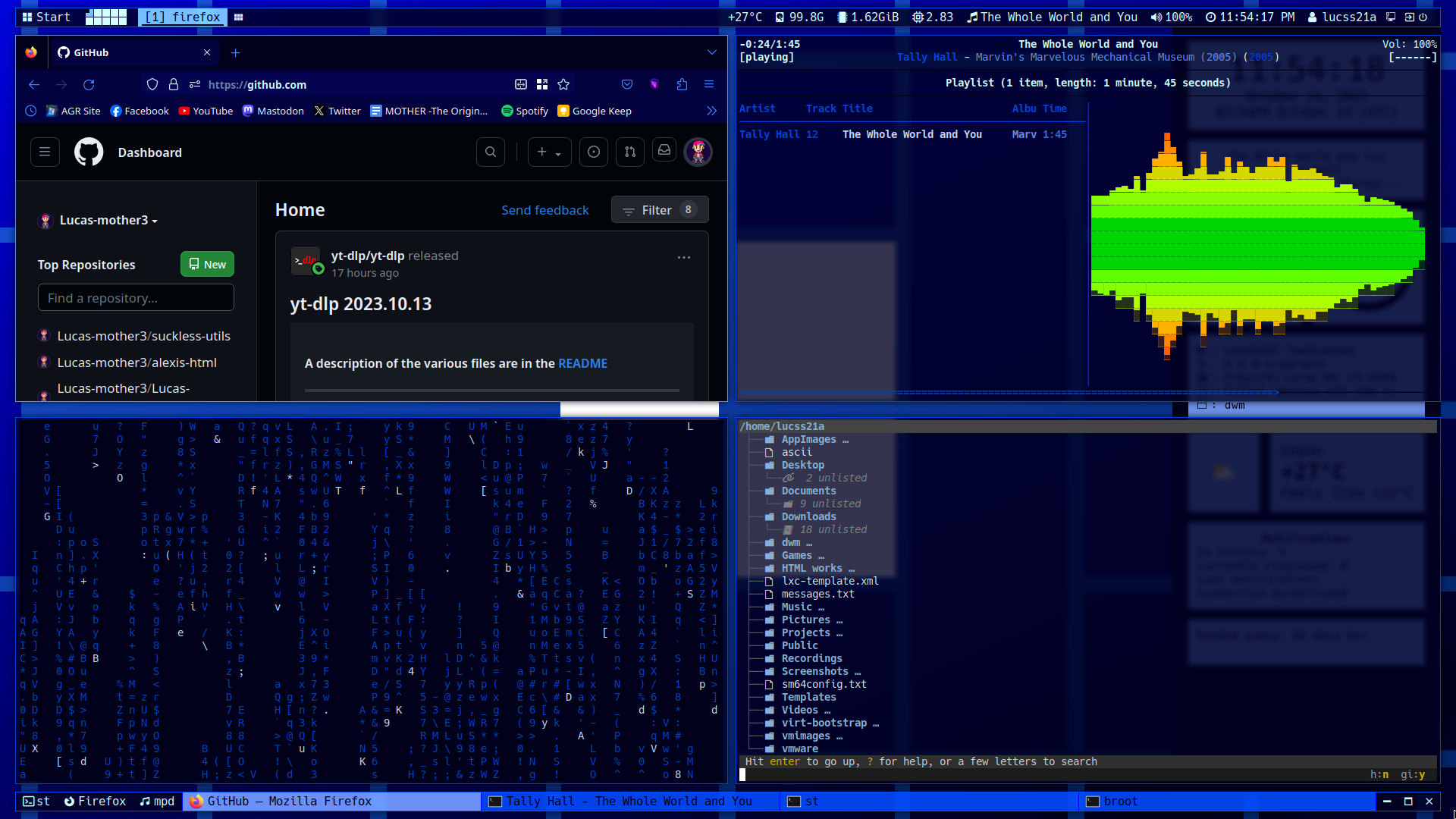Click the padlock site security icon
This screenshot has height=819, width=1456.
(174, 85)
